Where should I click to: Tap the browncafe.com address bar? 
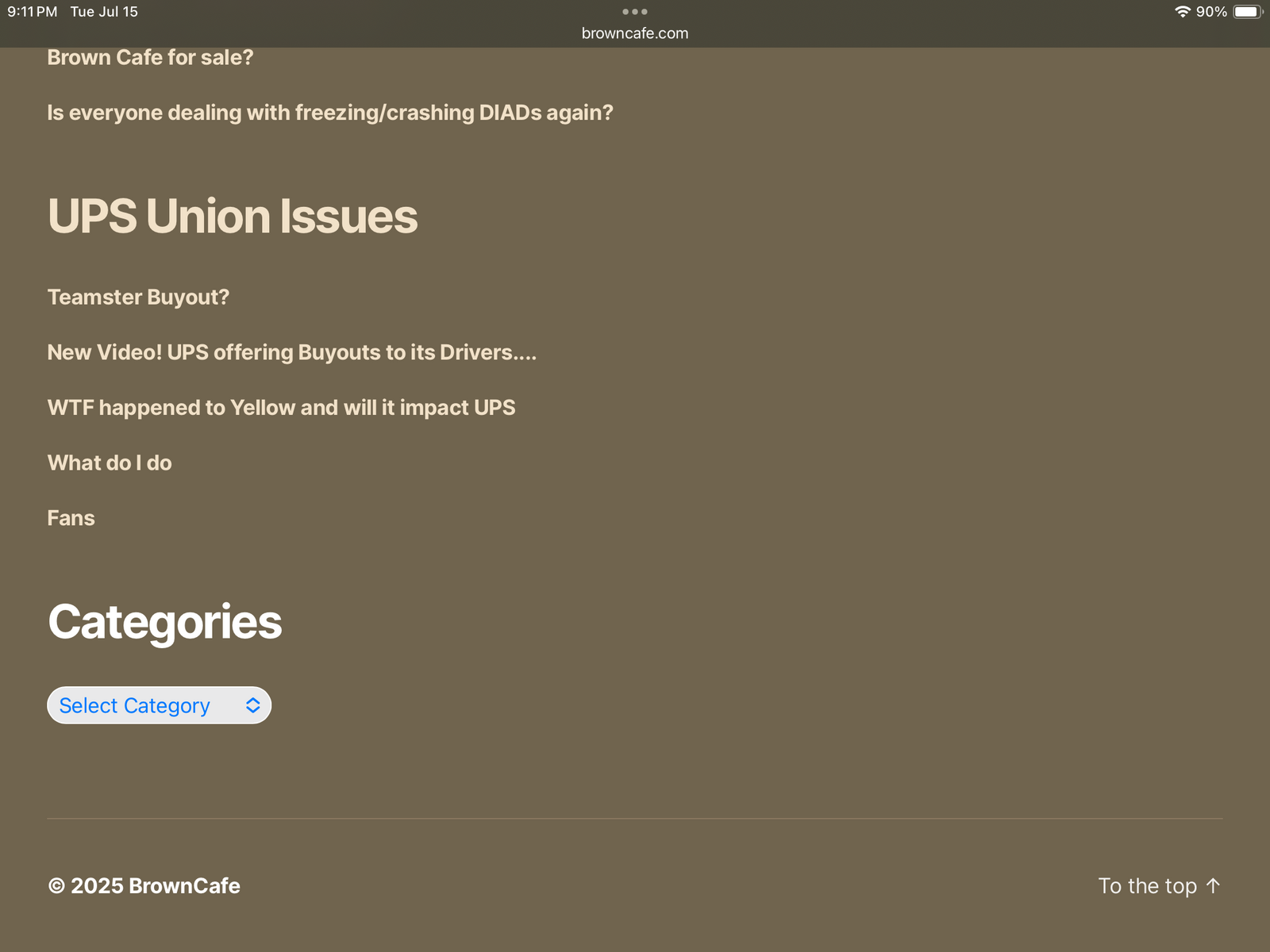[x=635, y=33]
